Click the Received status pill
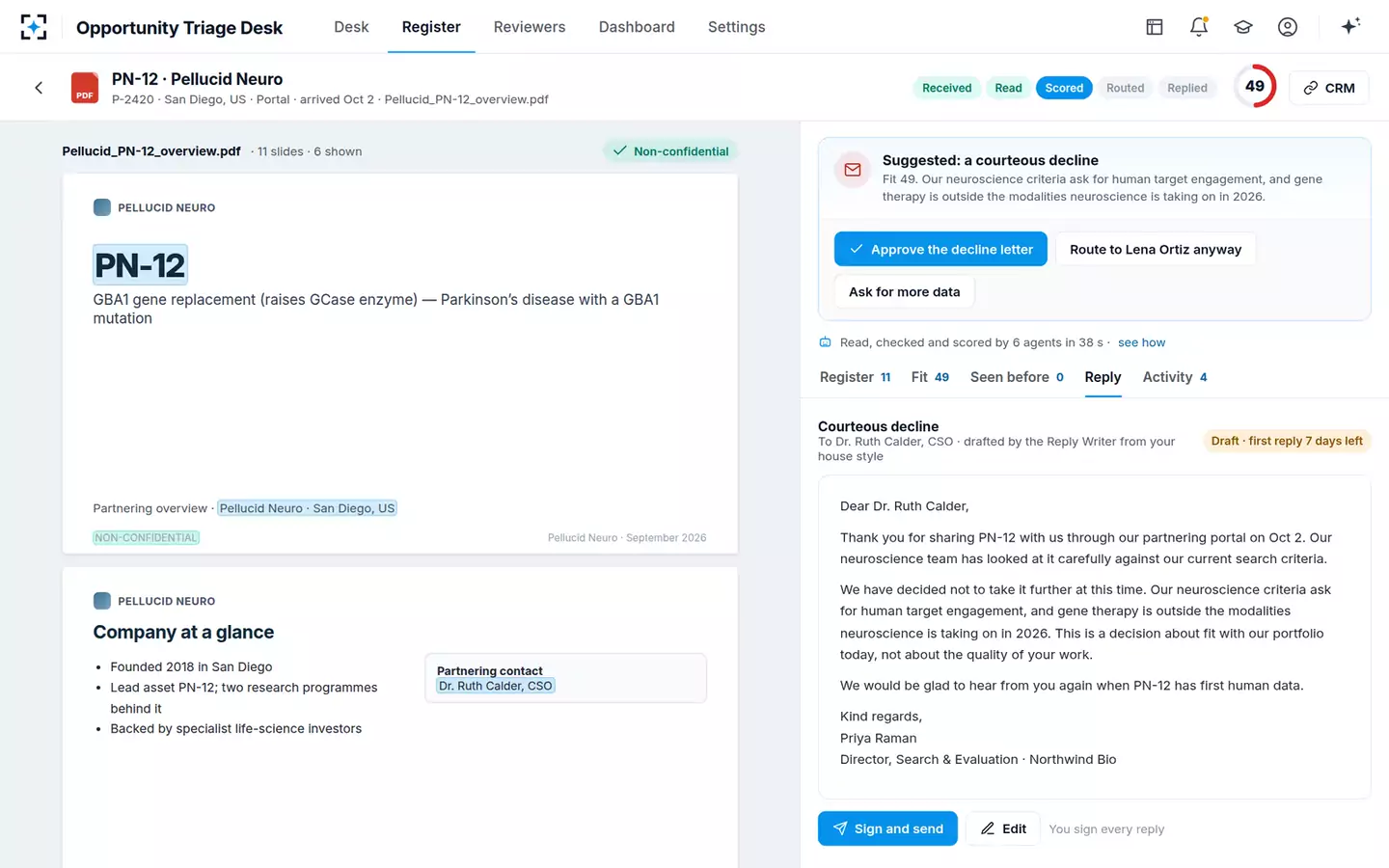The height and width of the screenshot is (868, 1389). click(946, 88)
